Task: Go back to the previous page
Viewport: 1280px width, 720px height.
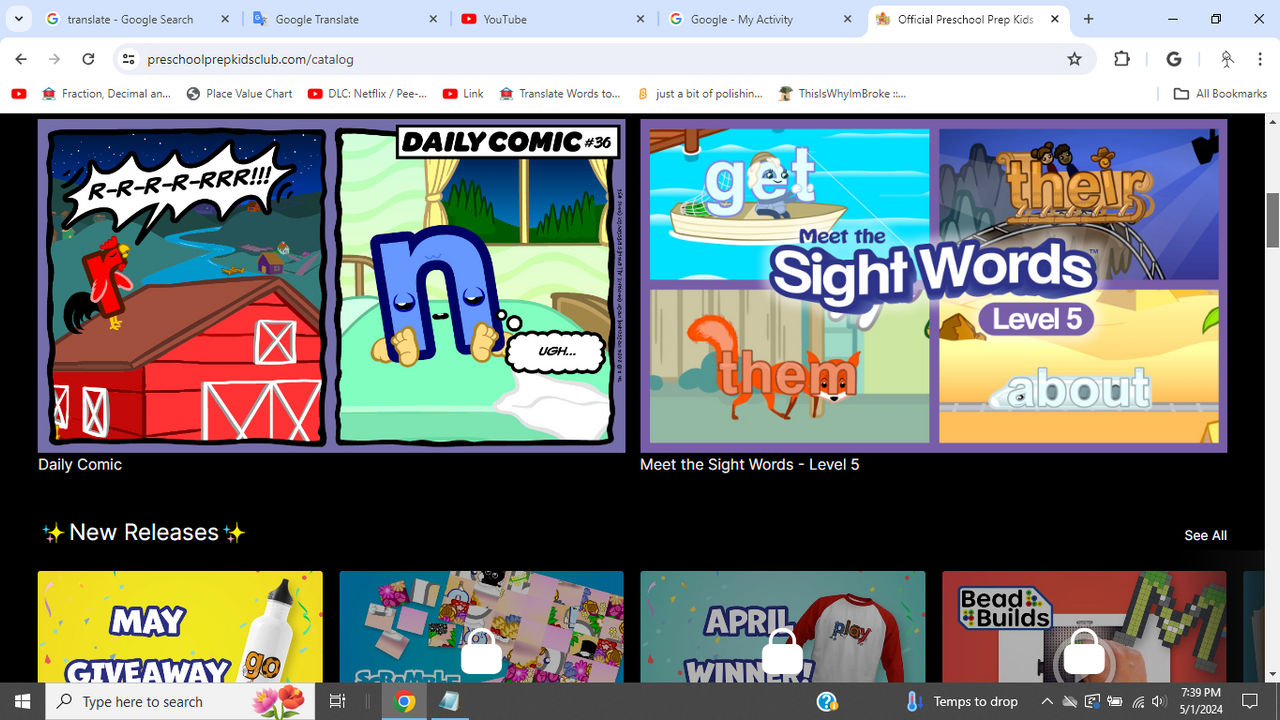Action: click(x=21, y=59)
